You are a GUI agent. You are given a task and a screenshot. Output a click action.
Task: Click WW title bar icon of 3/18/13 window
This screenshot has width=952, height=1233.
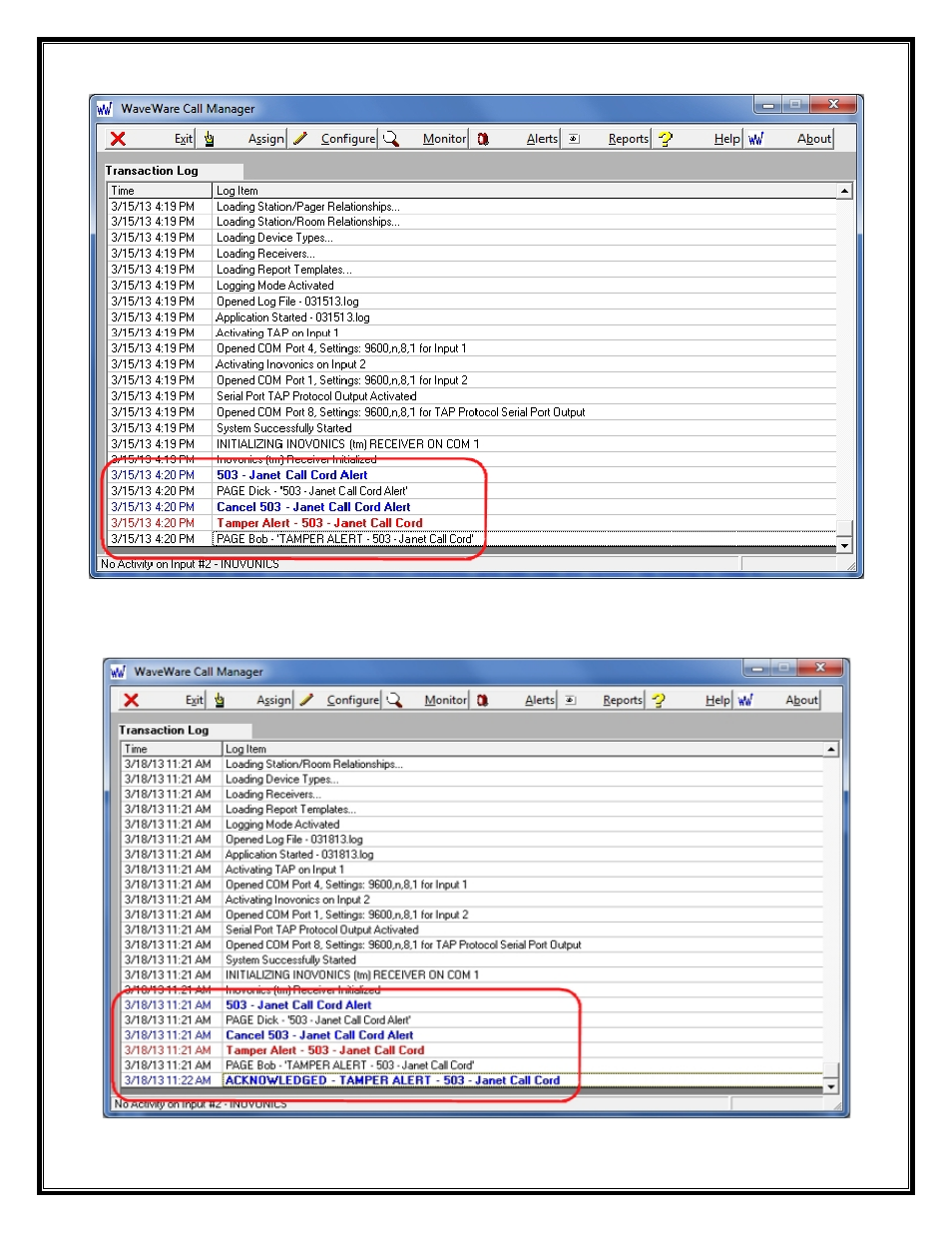coord(118,671)
